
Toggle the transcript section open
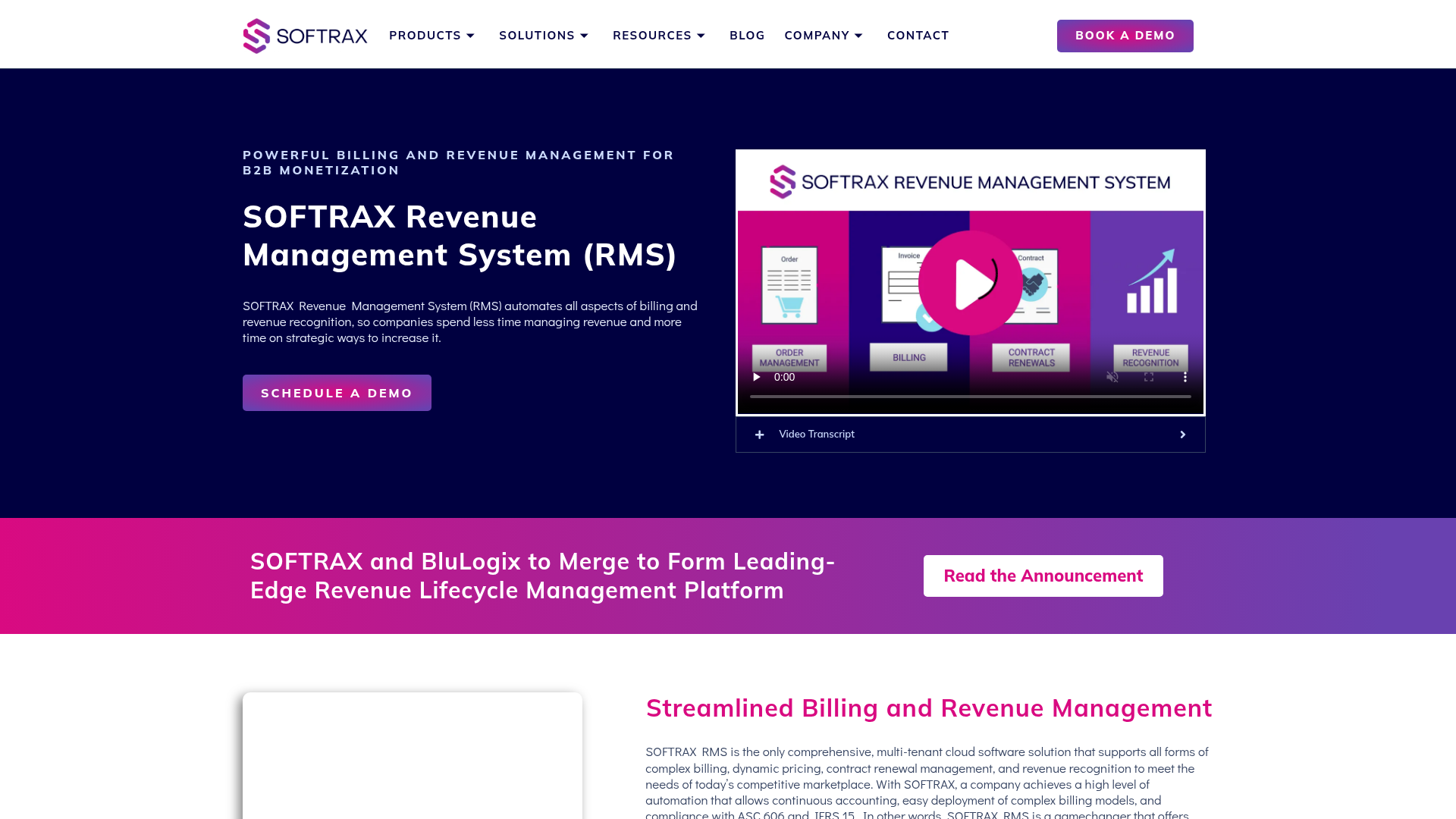(x=817, y=434)
